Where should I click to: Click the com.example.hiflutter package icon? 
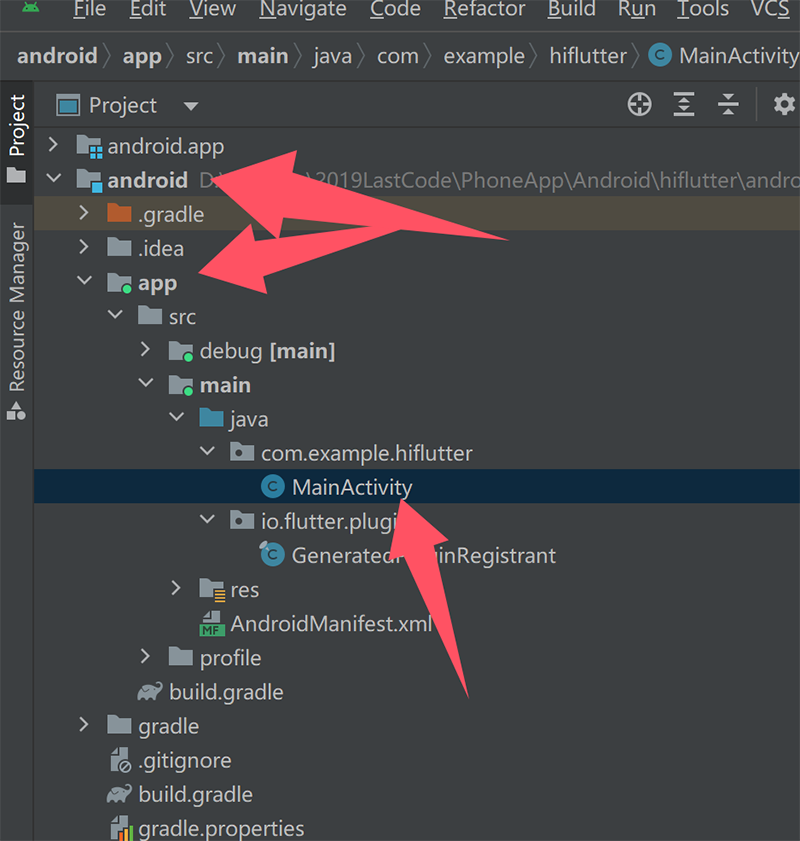(x=242, y=452)
